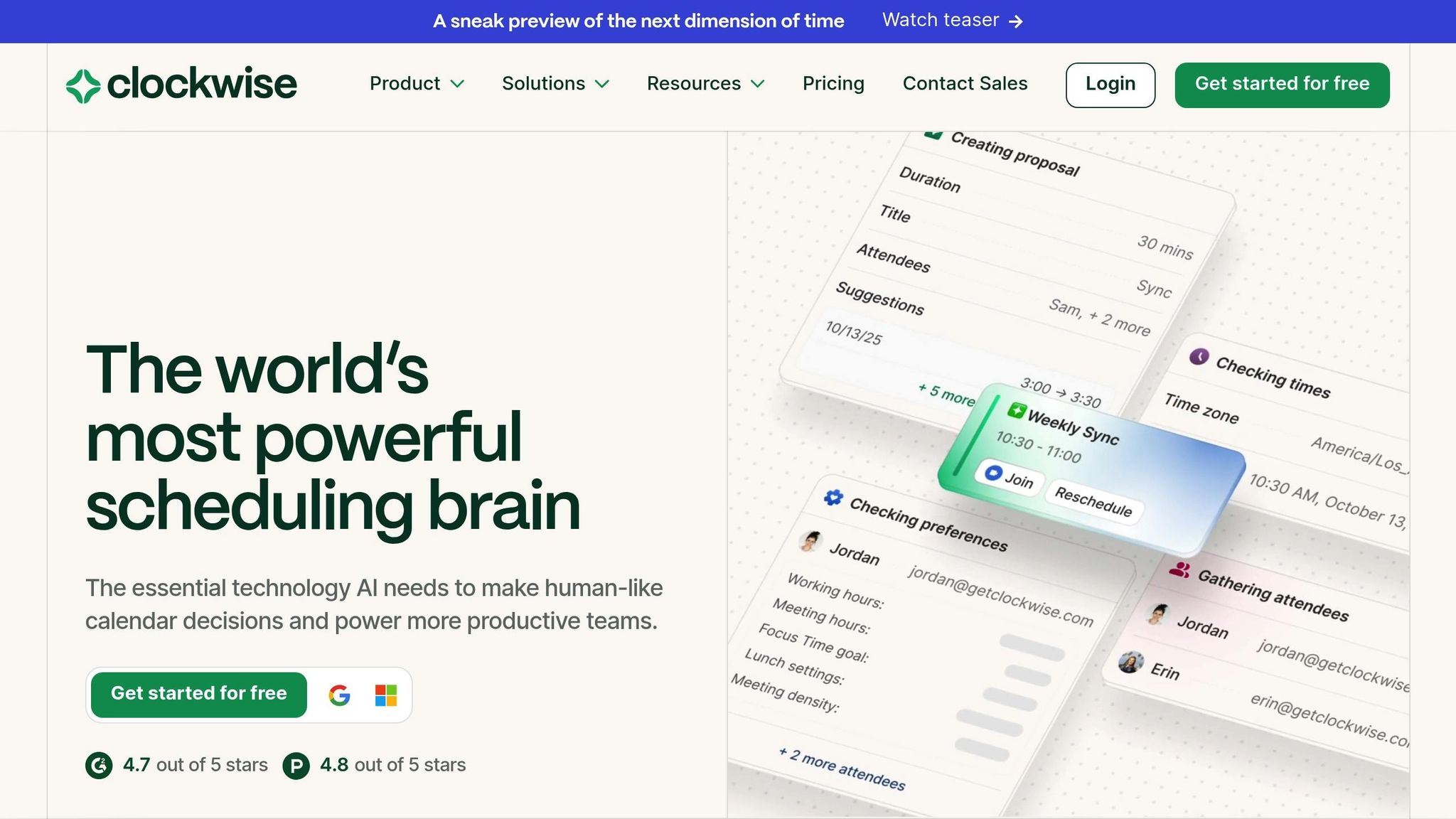Go to Contact Sales
The width and height of the screenshot is (1456, 819).
965,84
